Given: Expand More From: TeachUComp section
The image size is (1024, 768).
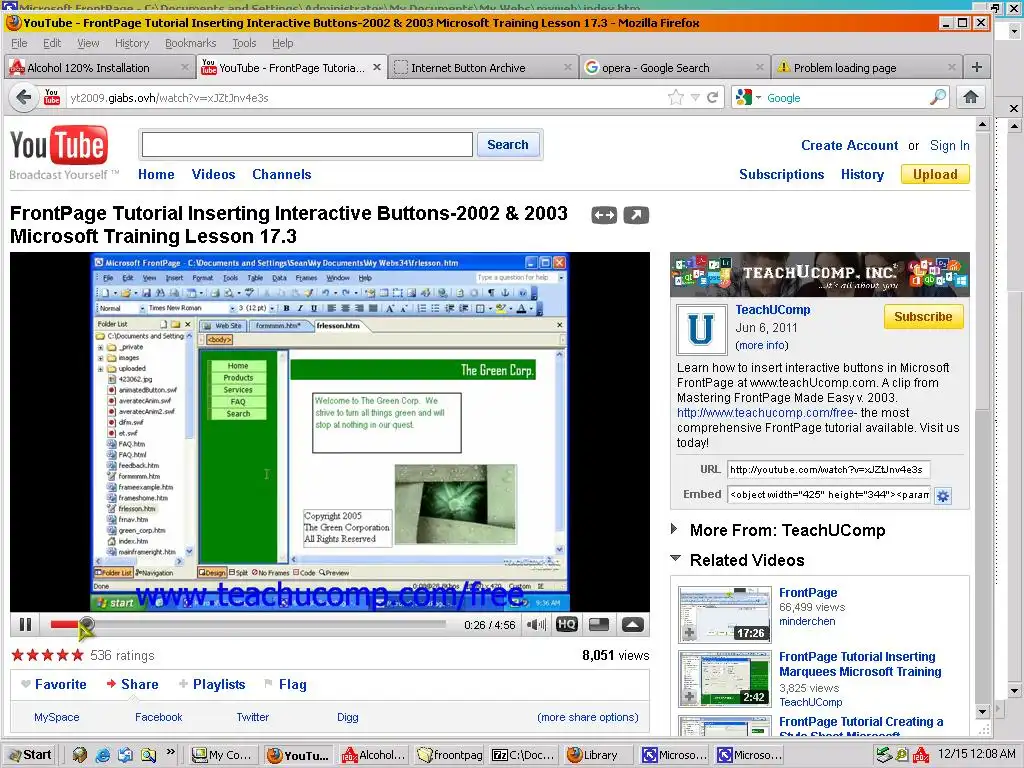Looking at the screenshot, I should 675,529.
